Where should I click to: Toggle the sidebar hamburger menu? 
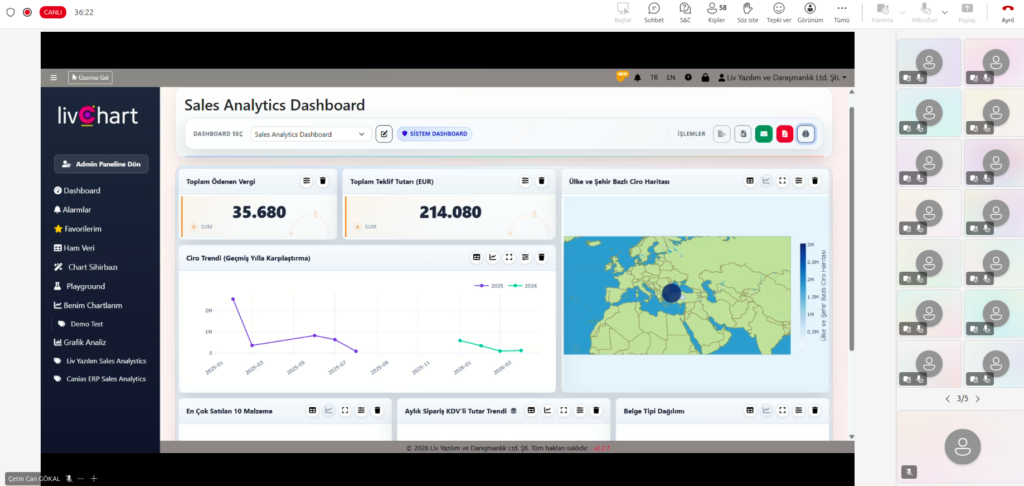point(54,78)
